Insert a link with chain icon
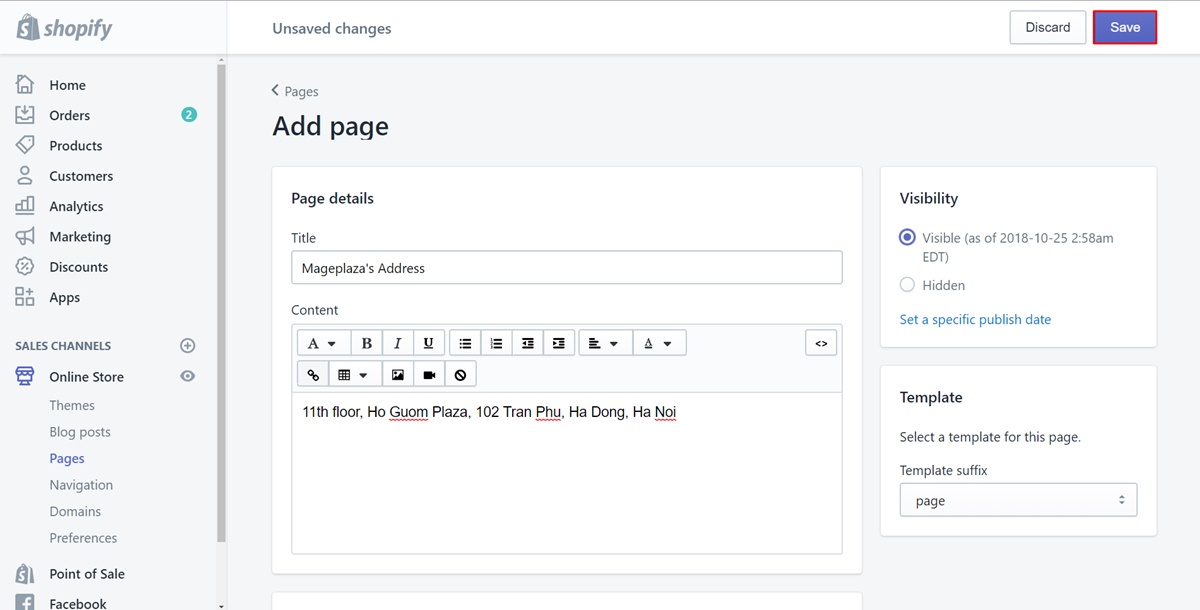Image resolution: width=1200 pixels, height=610 pixels. [313, 374]
